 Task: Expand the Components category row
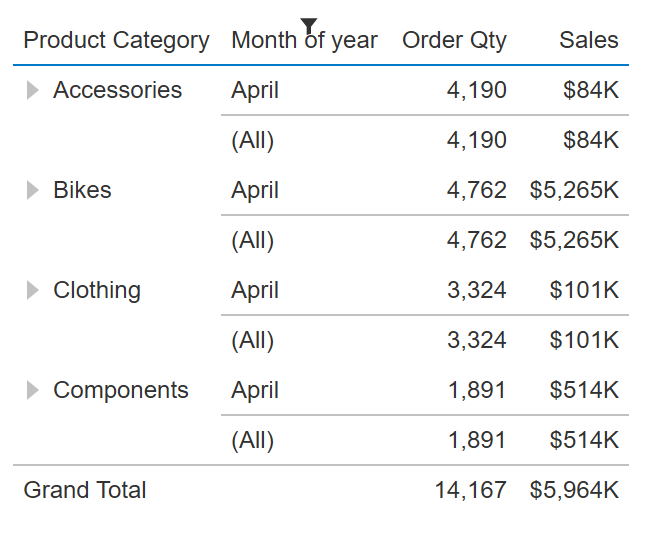[33, 390]
